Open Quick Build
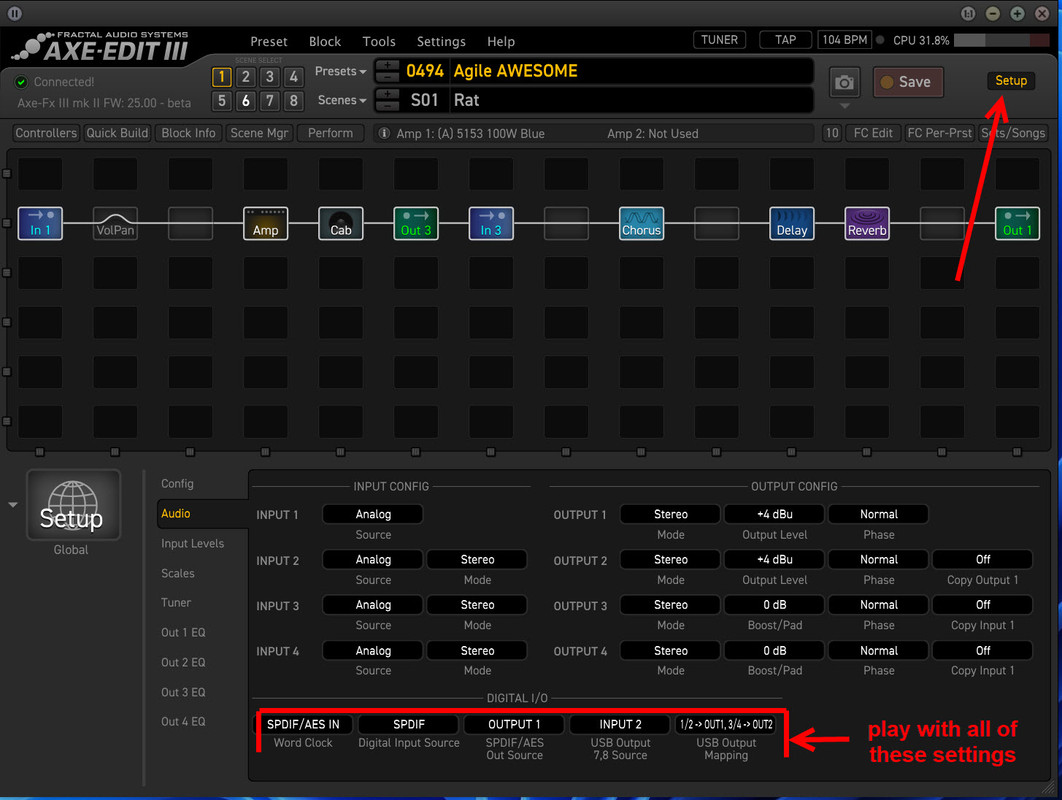The image size is (1062, 800). [x=116, y=133]
